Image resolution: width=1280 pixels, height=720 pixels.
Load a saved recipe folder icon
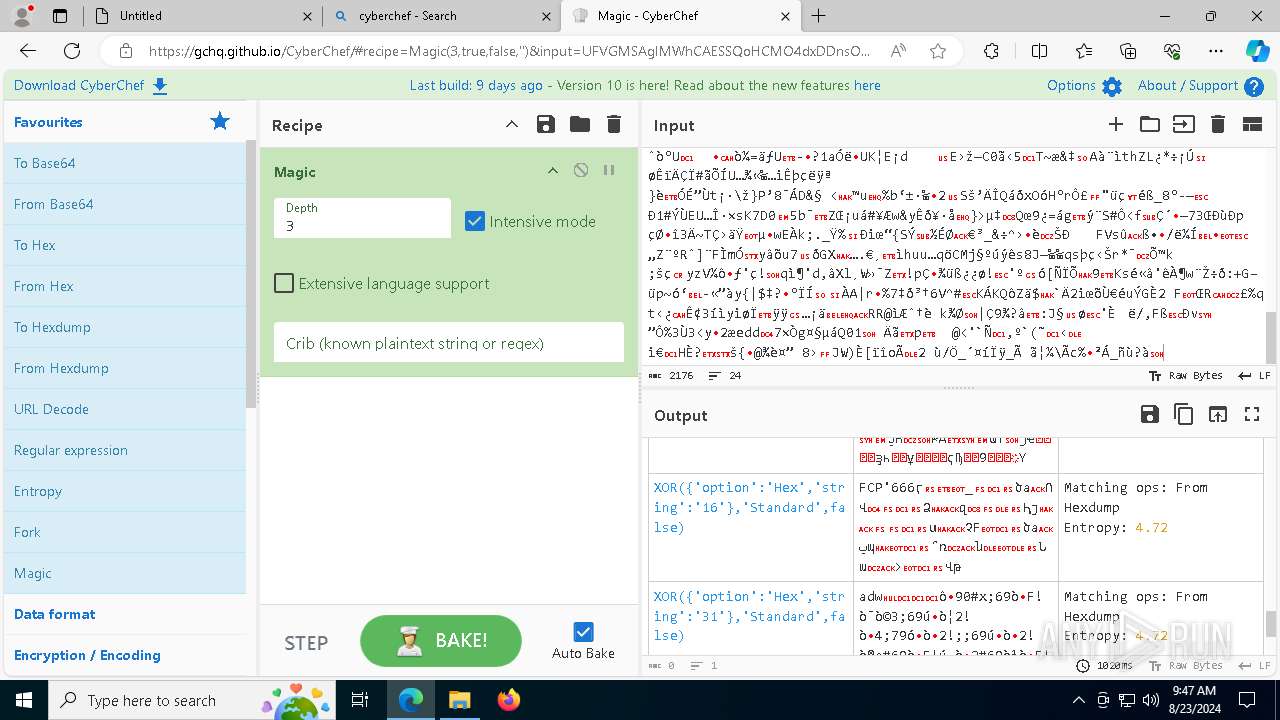click(579, 124)
